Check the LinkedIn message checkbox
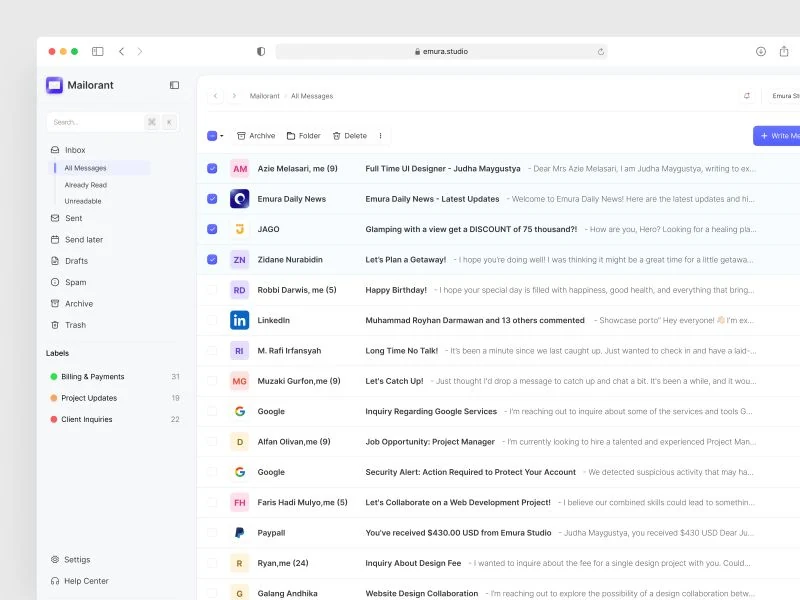 coord(212,320)
